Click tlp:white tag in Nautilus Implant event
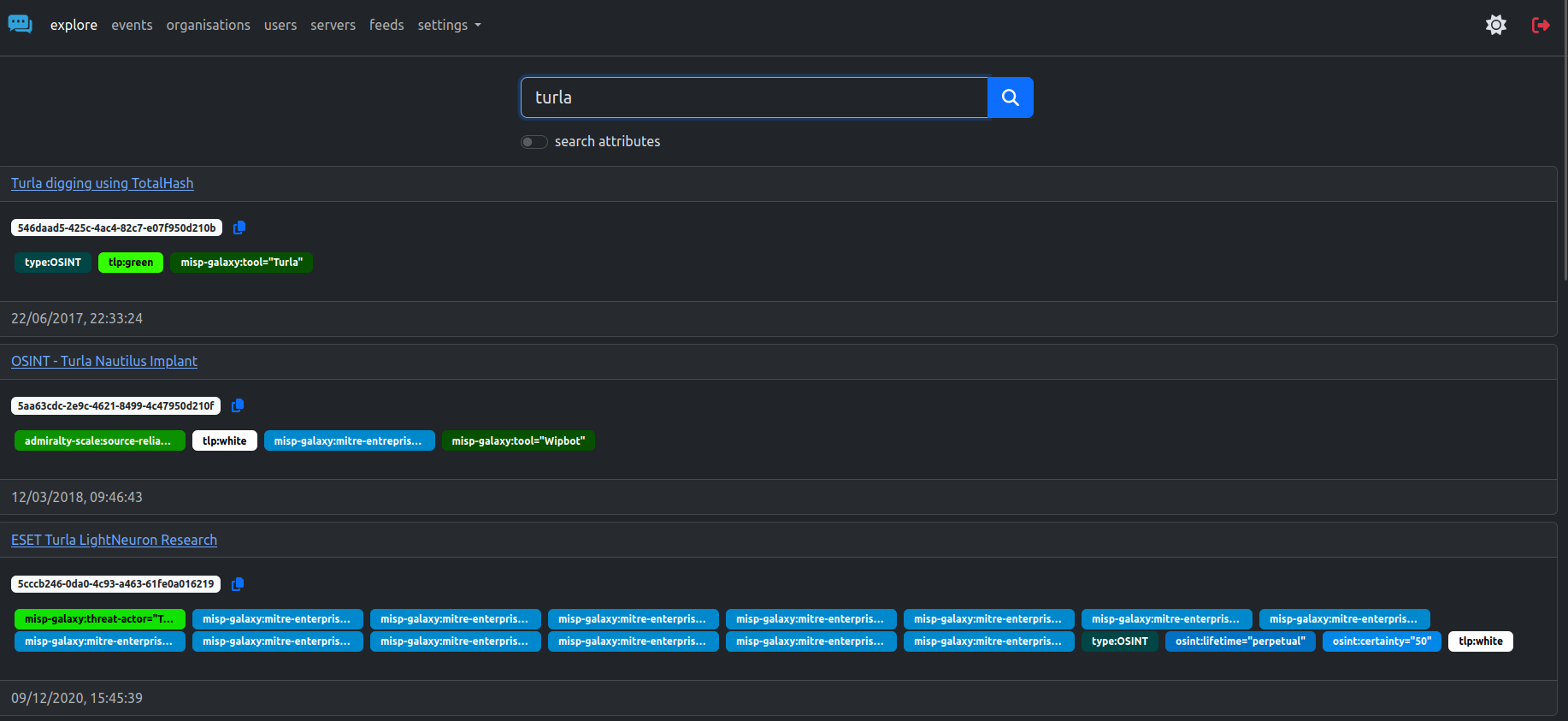 click(225, 441)
